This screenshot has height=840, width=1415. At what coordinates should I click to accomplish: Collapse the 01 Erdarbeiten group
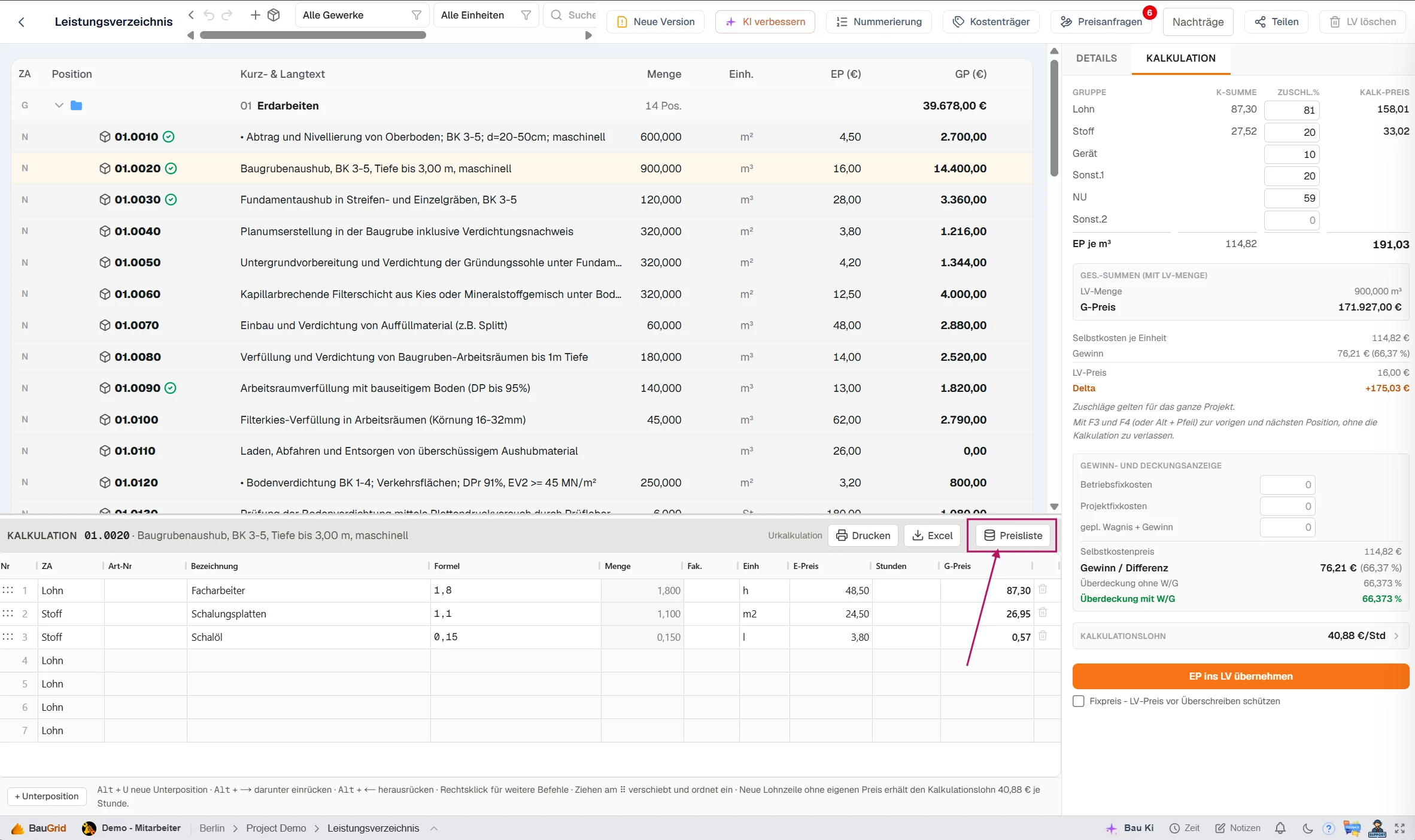coord(59,105)
